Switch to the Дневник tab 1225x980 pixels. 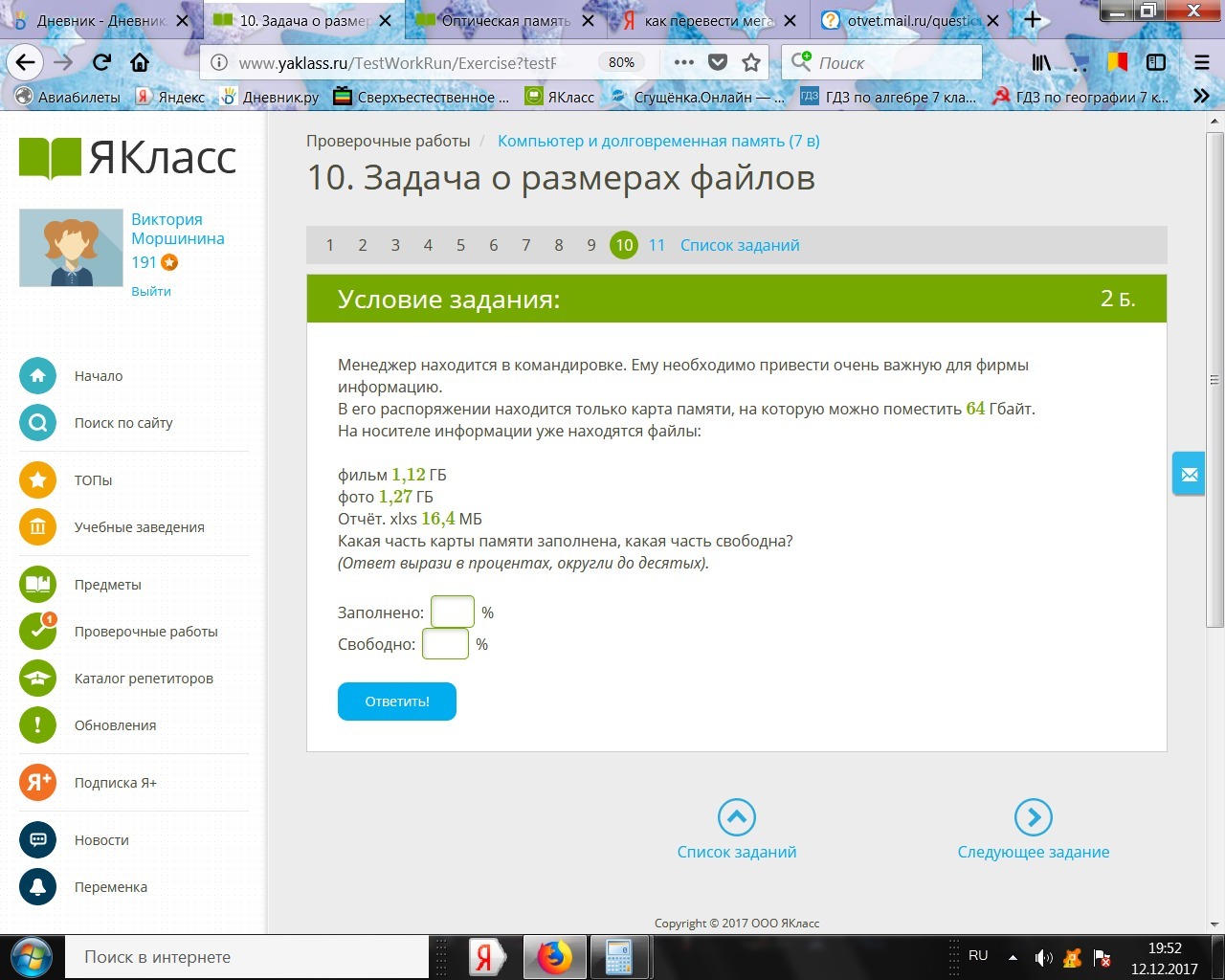click(101, 20)
